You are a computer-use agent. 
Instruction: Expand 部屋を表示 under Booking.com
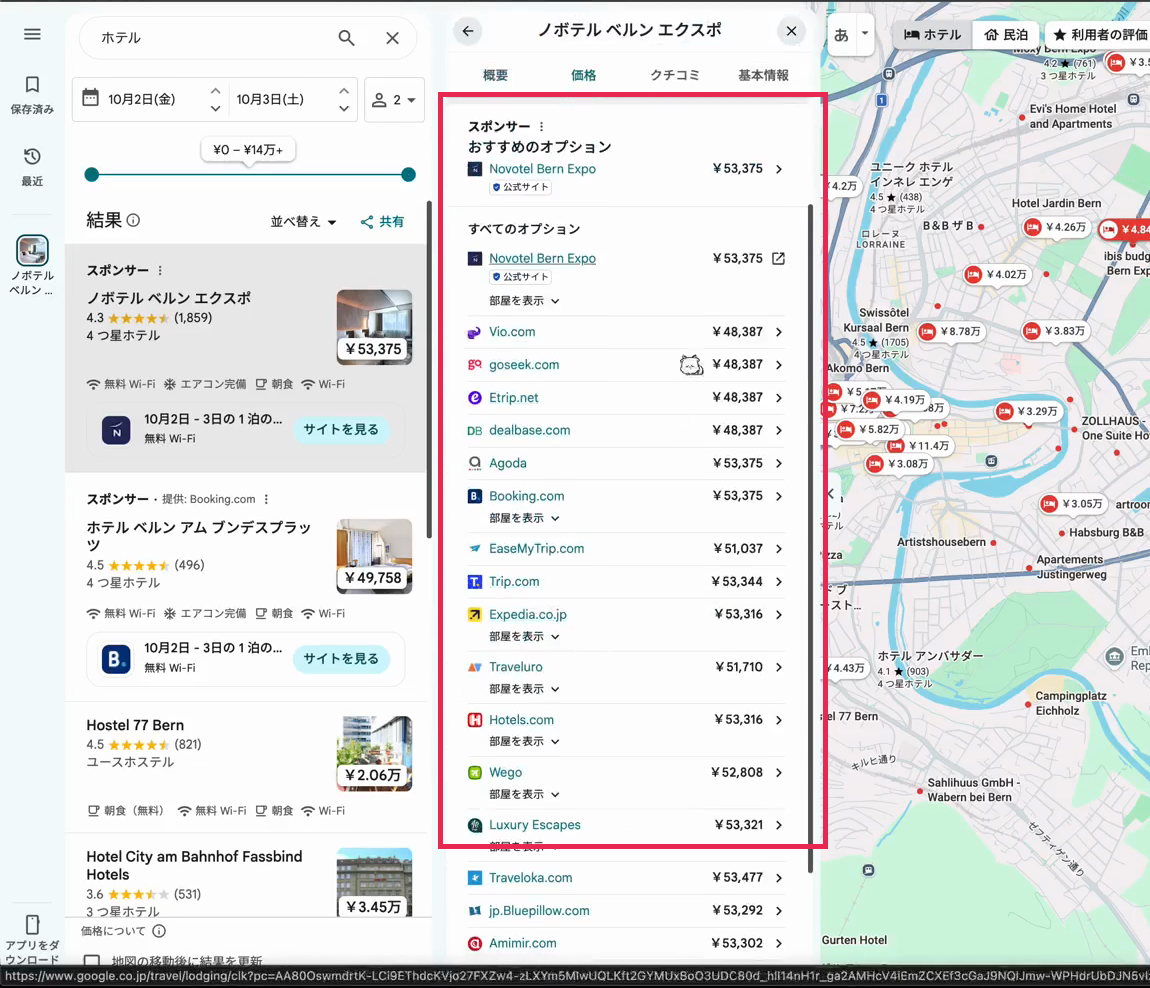click(x=524, y=518)
